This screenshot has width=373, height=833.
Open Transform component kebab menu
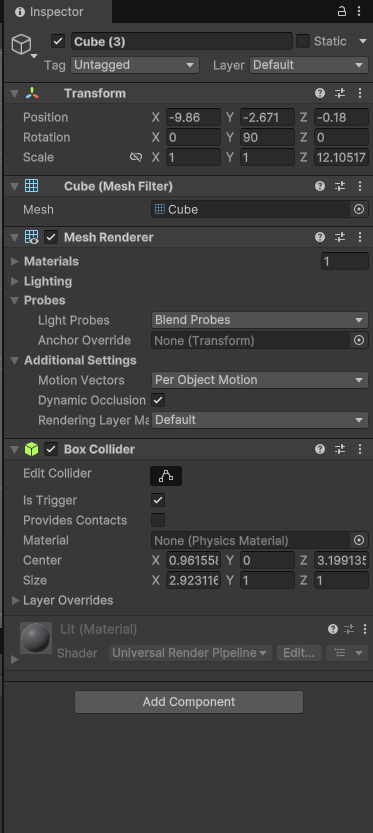click(x=360, y=94)
